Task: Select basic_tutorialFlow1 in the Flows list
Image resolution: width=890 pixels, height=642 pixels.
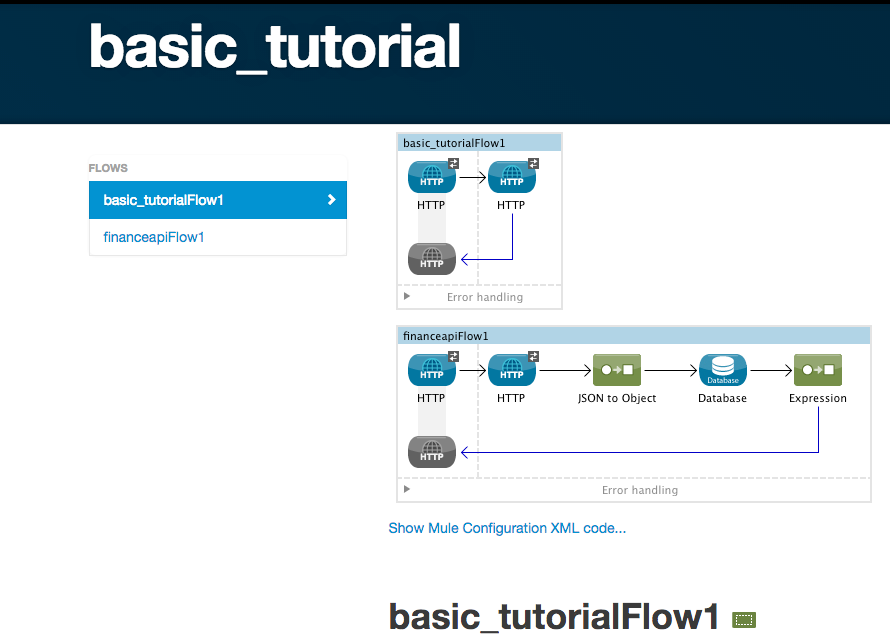Action: click(164, 200)
